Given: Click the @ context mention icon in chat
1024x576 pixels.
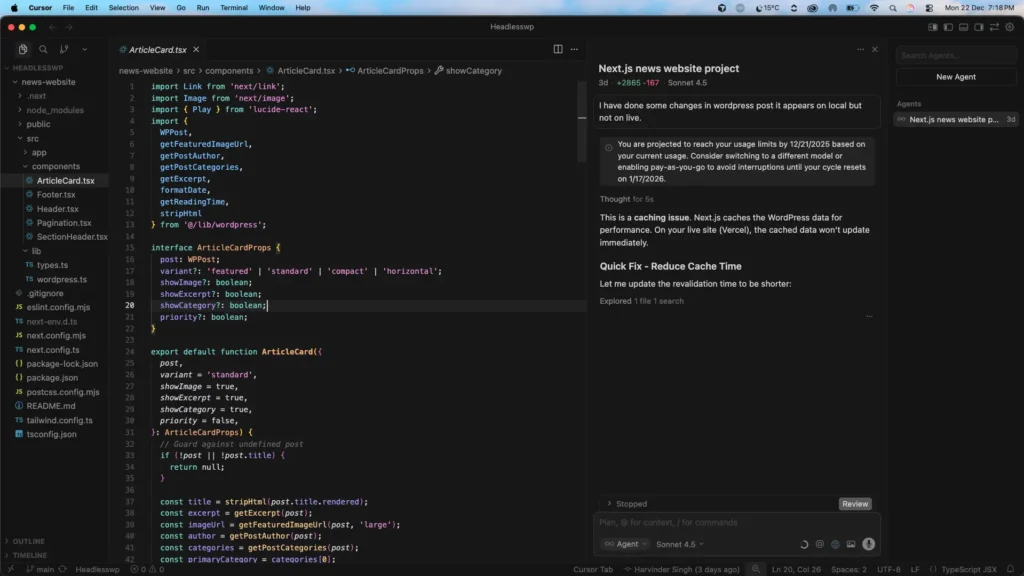Looking at the screenshot, I should point(820,544).
